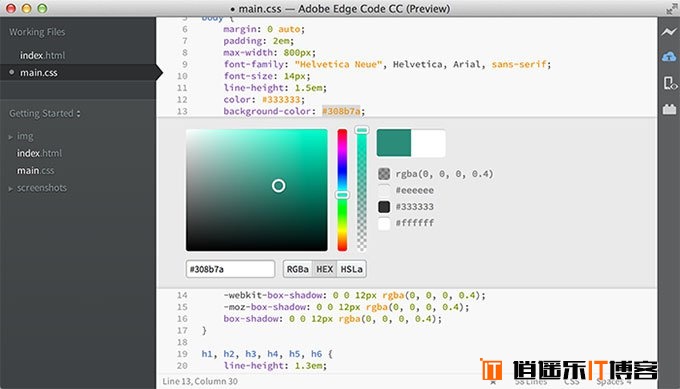The image size is (680, 389).
Task: Click the #308b7a color input field
Action: pos(230,269)
